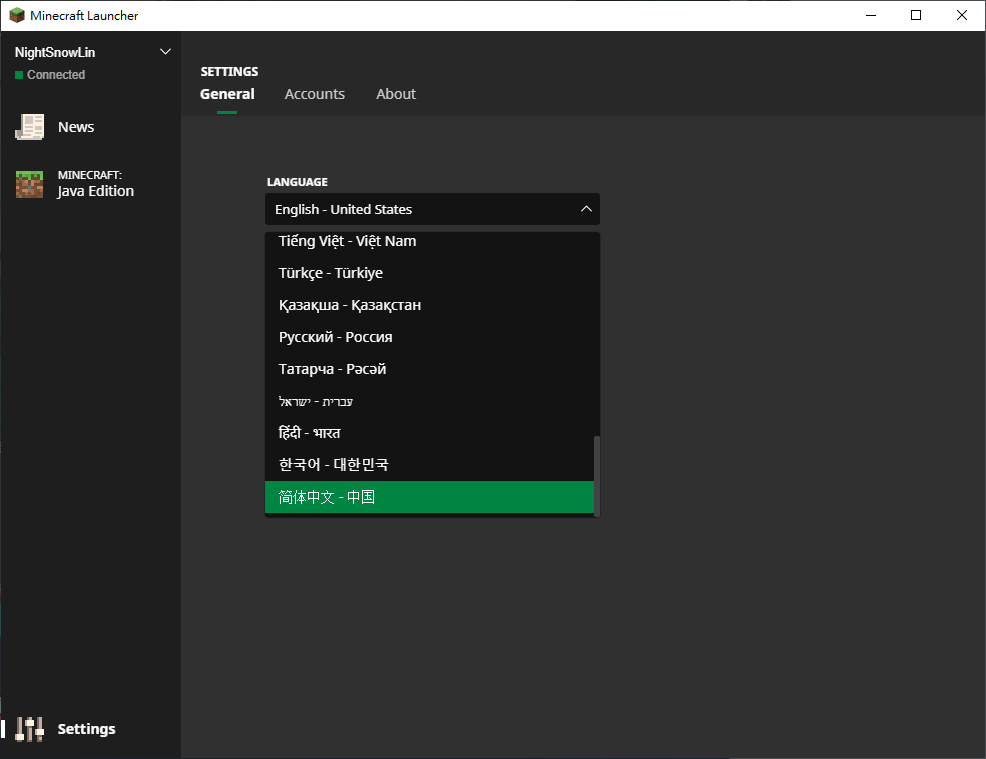This screenshot has height=759, width=986.
Task: Switch to the Accounts tab
Action: point(314,94)
